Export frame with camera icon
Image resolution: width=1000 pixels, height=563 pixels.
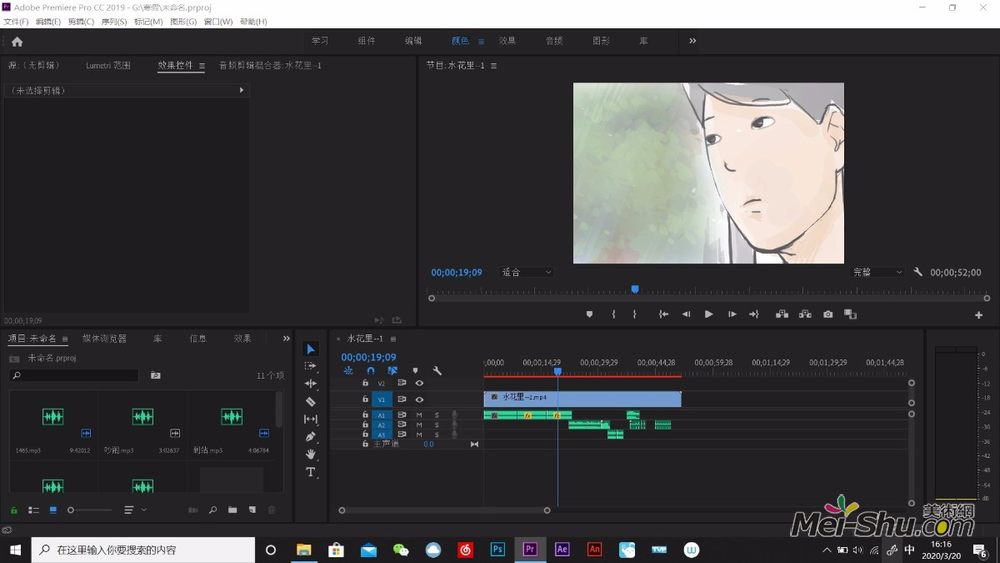(828, 314)
